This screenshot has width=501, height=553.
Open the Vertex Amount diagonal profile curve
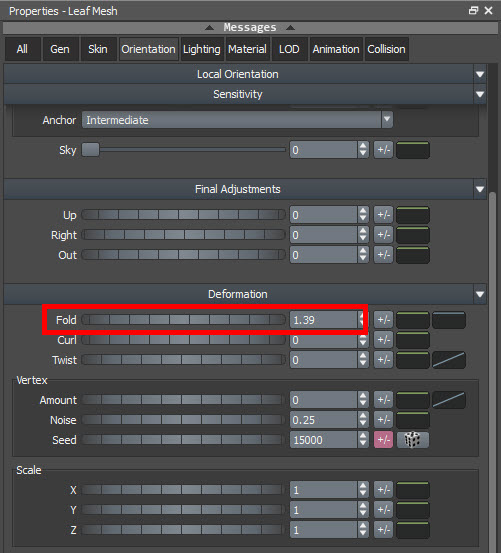click(x=449, y=400)
